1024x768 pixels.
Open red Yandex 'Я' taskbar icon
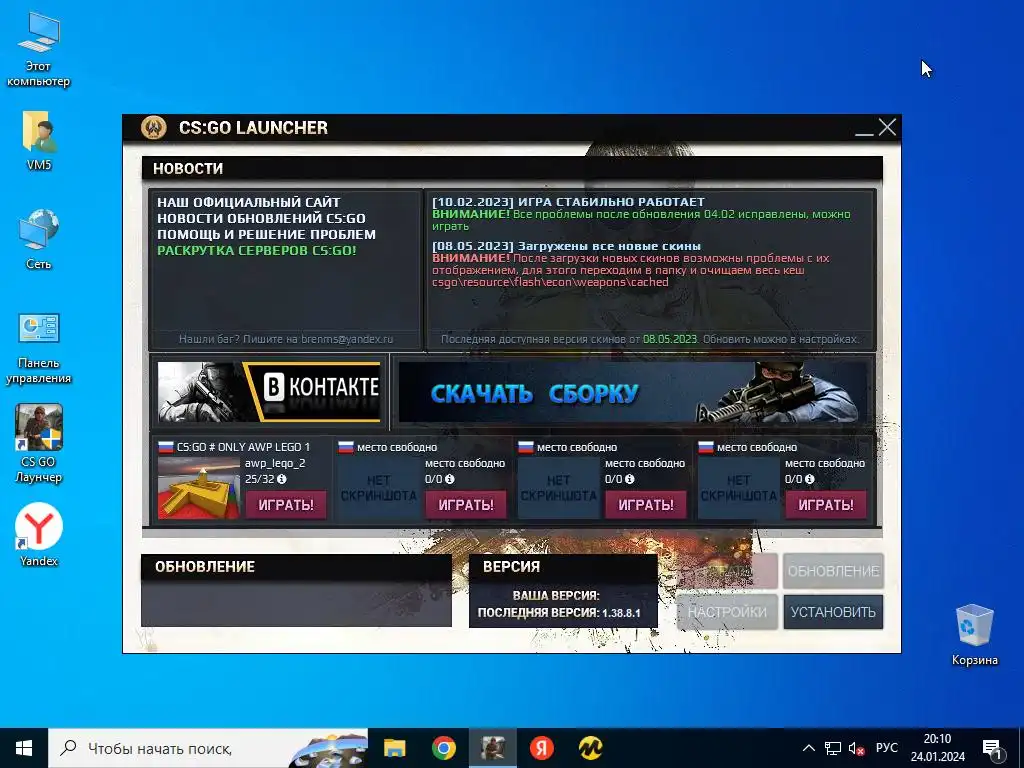pos(541,748)
